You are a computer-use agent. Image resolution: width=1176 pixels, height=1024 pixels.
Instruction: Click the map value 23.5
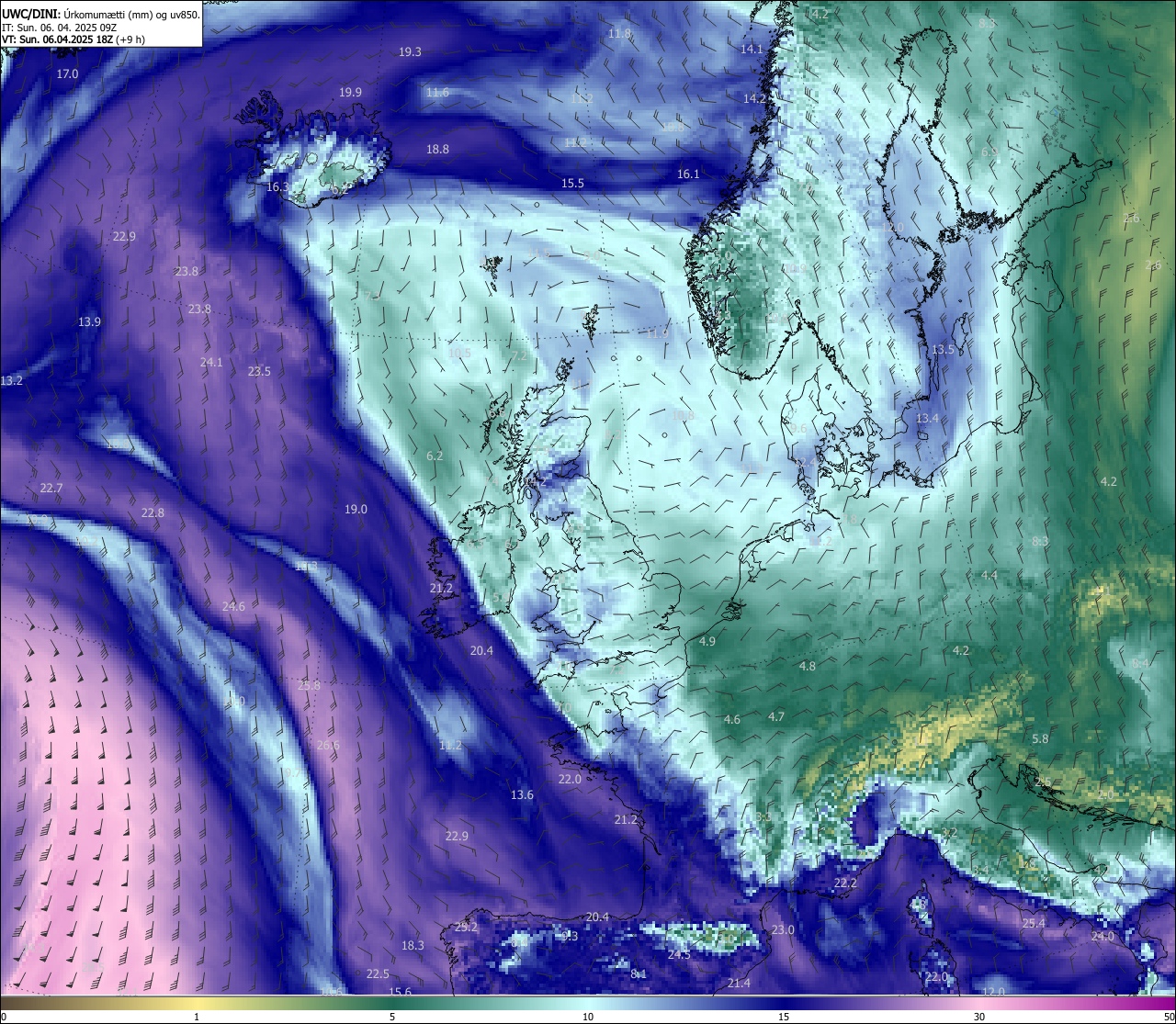259,372
